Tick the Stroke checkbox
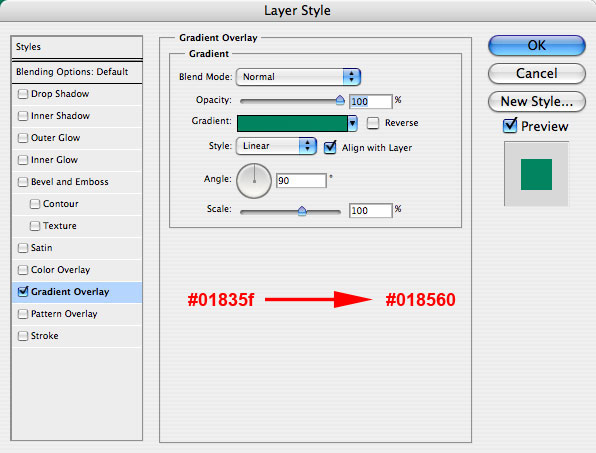Viewport: 596px width, 453px height. [23, 336]
